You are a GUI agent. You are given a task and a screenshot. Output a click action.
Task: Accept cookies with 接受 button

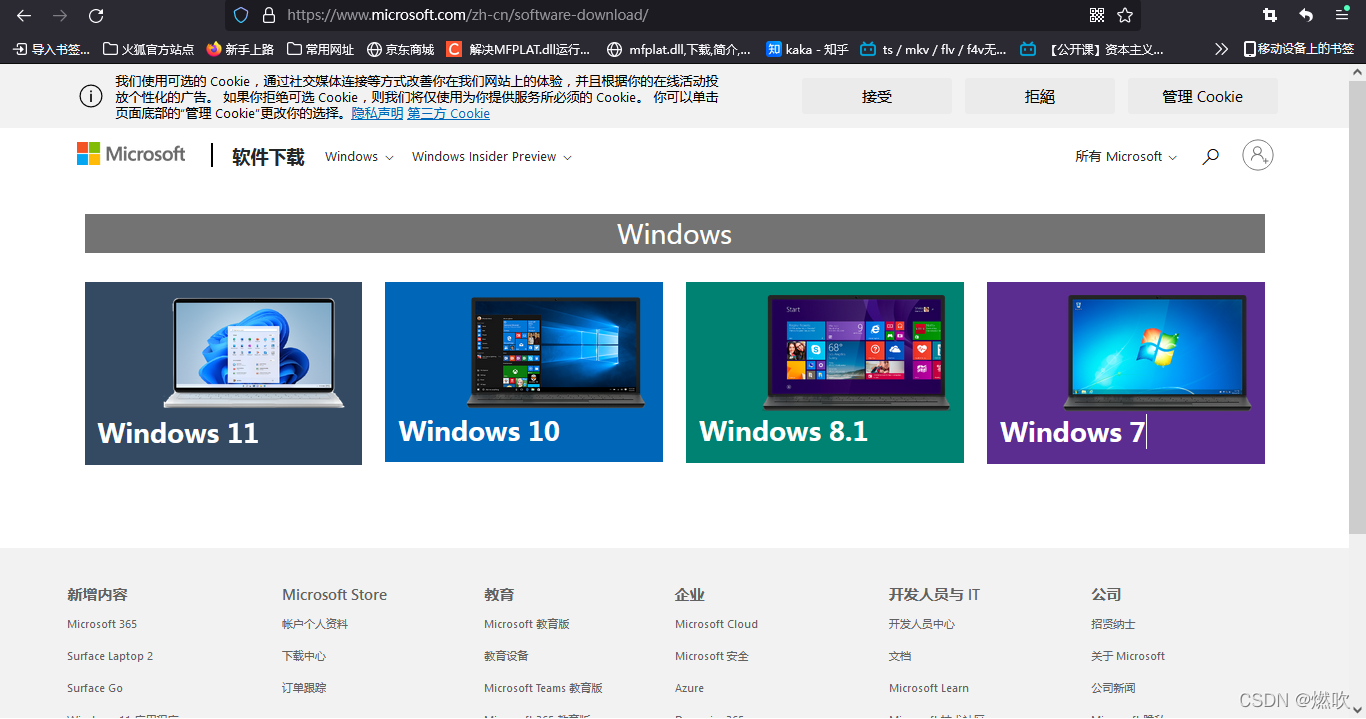click(x=877, y=96)
